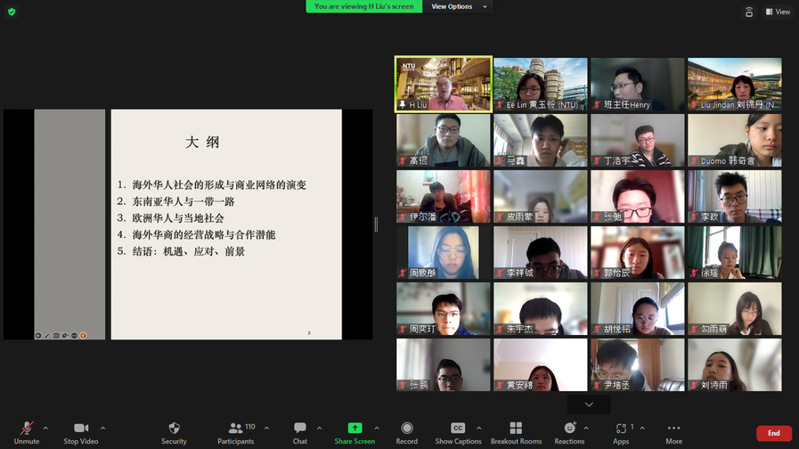
Task: Open the Apps panel
Action: [621, 432]
